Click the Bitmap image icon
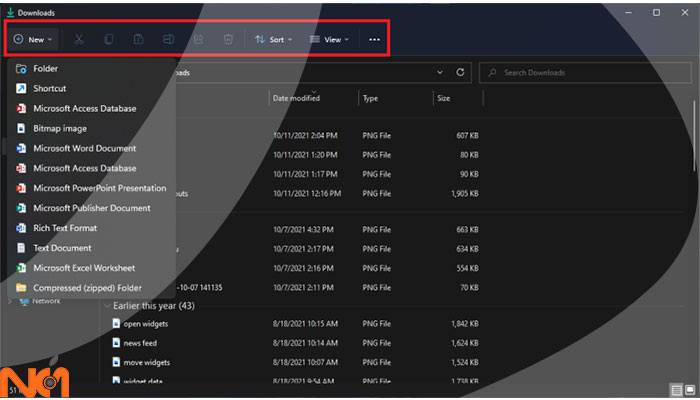700x400 pixels. [21, 128]
